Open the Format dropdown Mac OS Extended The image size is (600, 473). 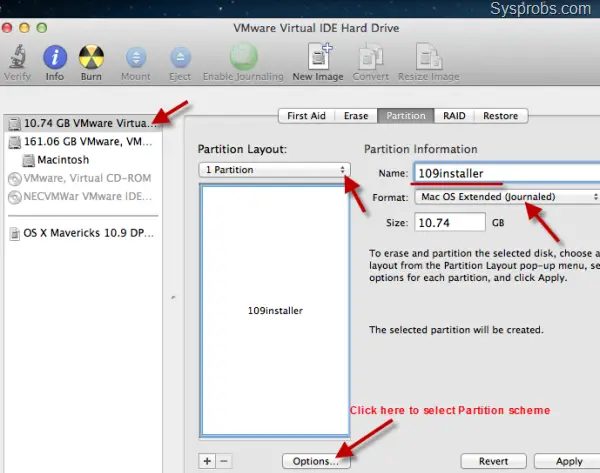click(x=507, y=197)
